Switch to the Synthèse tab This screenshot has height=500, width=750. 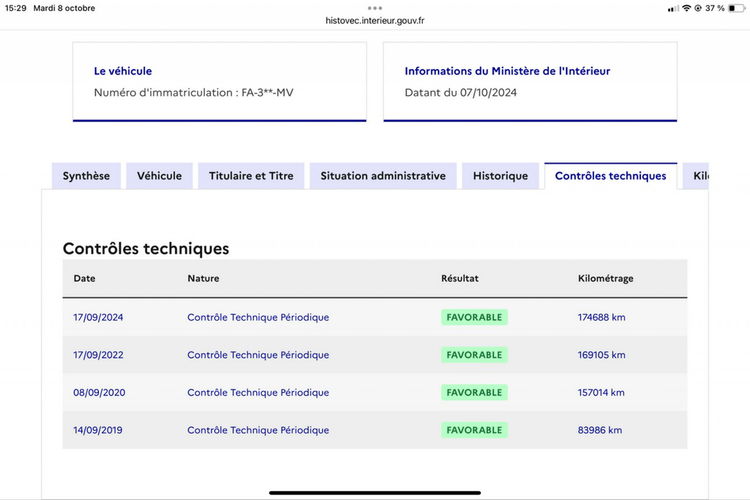[86, 176]
